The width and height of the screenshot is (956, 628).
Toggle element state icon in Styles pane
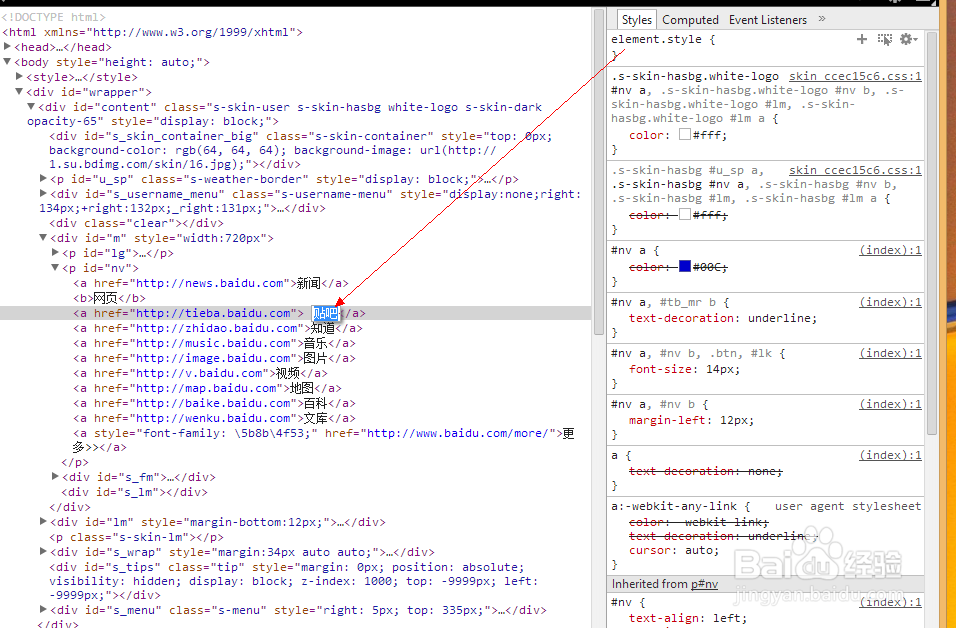[x=885, y=39]
